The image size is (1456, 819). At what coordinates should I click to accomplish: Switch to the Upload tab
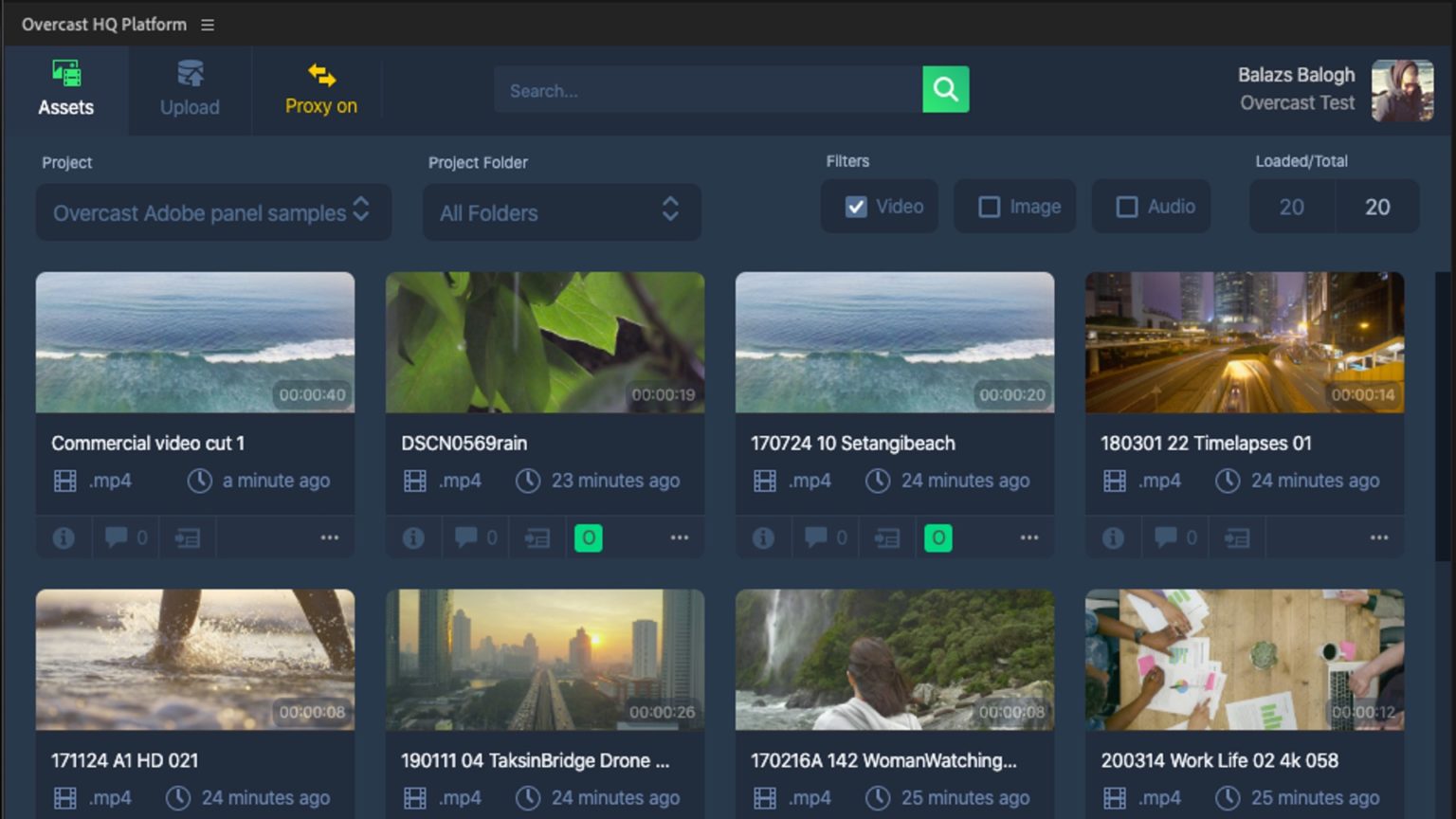189,89
